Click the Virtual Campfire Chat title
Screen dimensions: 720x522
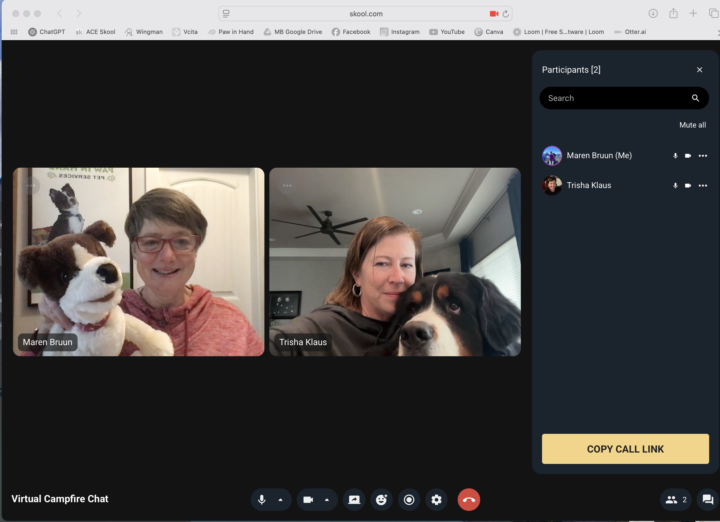60,499
